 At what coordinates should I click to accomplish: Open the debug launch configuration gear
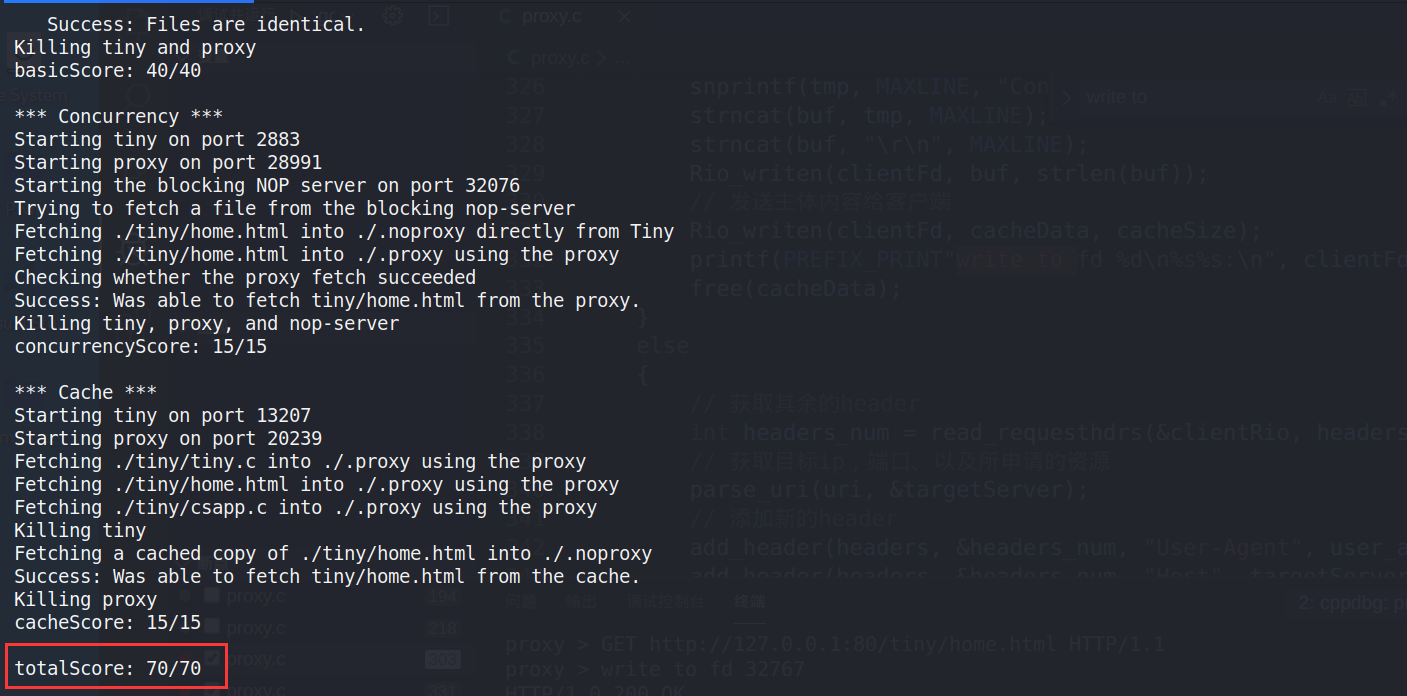pos(393,15)
